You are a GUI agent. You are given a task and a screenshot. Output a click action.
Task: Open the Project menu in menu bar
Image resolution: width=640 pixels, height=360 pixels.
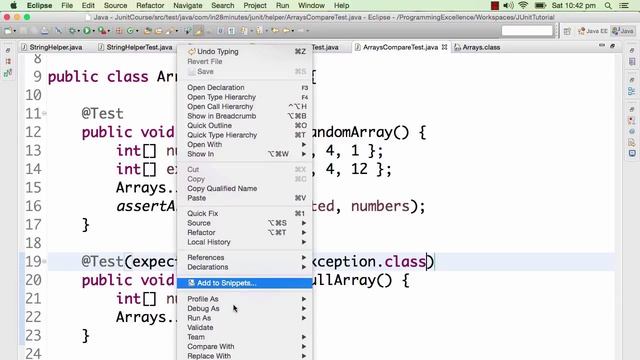(x=255, y=6)
